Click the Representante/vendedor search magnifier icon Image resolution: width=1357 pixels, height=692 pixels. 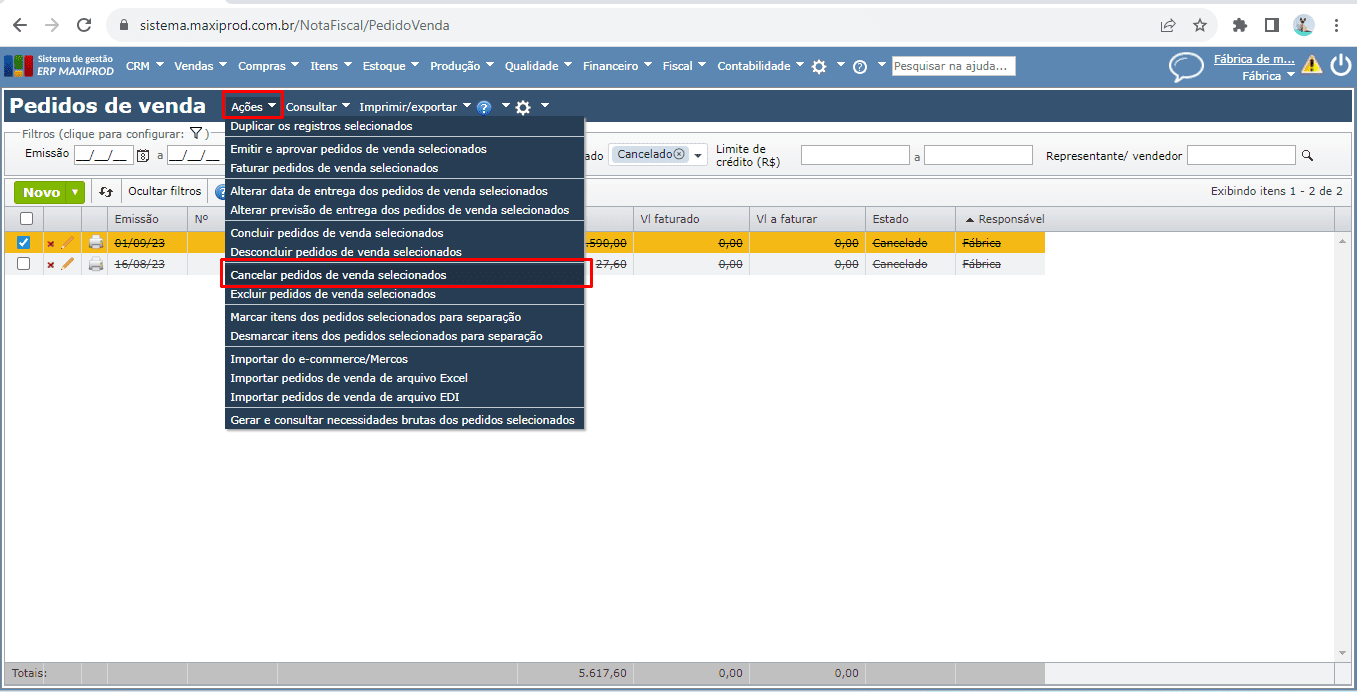tap(1306, 155)
